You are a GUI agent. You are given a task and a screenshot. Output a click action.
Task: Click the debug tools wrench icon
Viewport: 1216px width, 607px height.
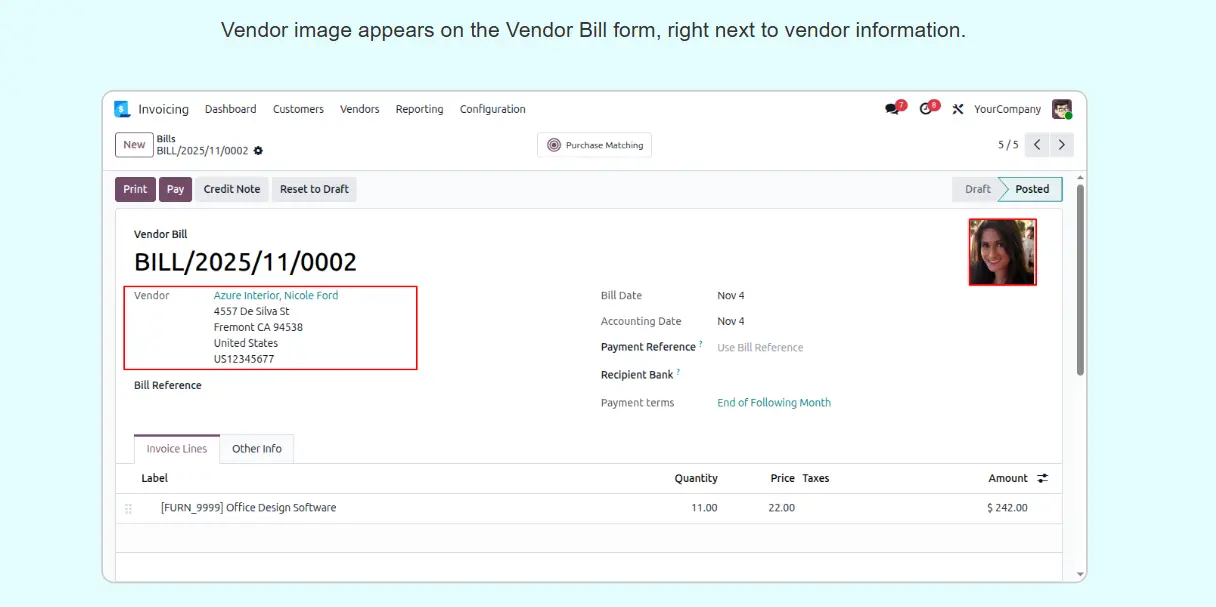tap(957, 109)
